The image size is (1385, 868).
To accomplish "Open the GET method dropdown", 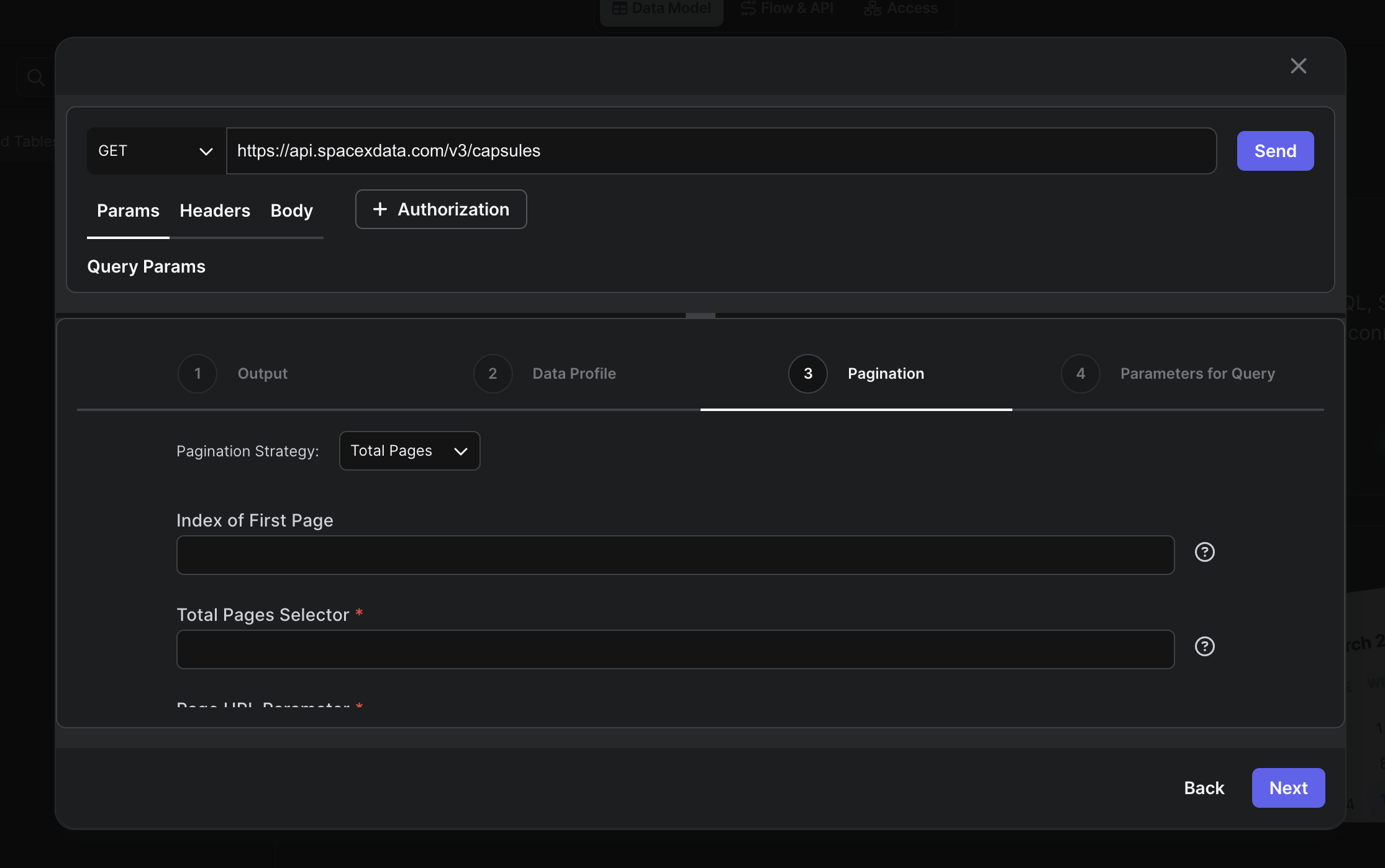I will [156, 151].
